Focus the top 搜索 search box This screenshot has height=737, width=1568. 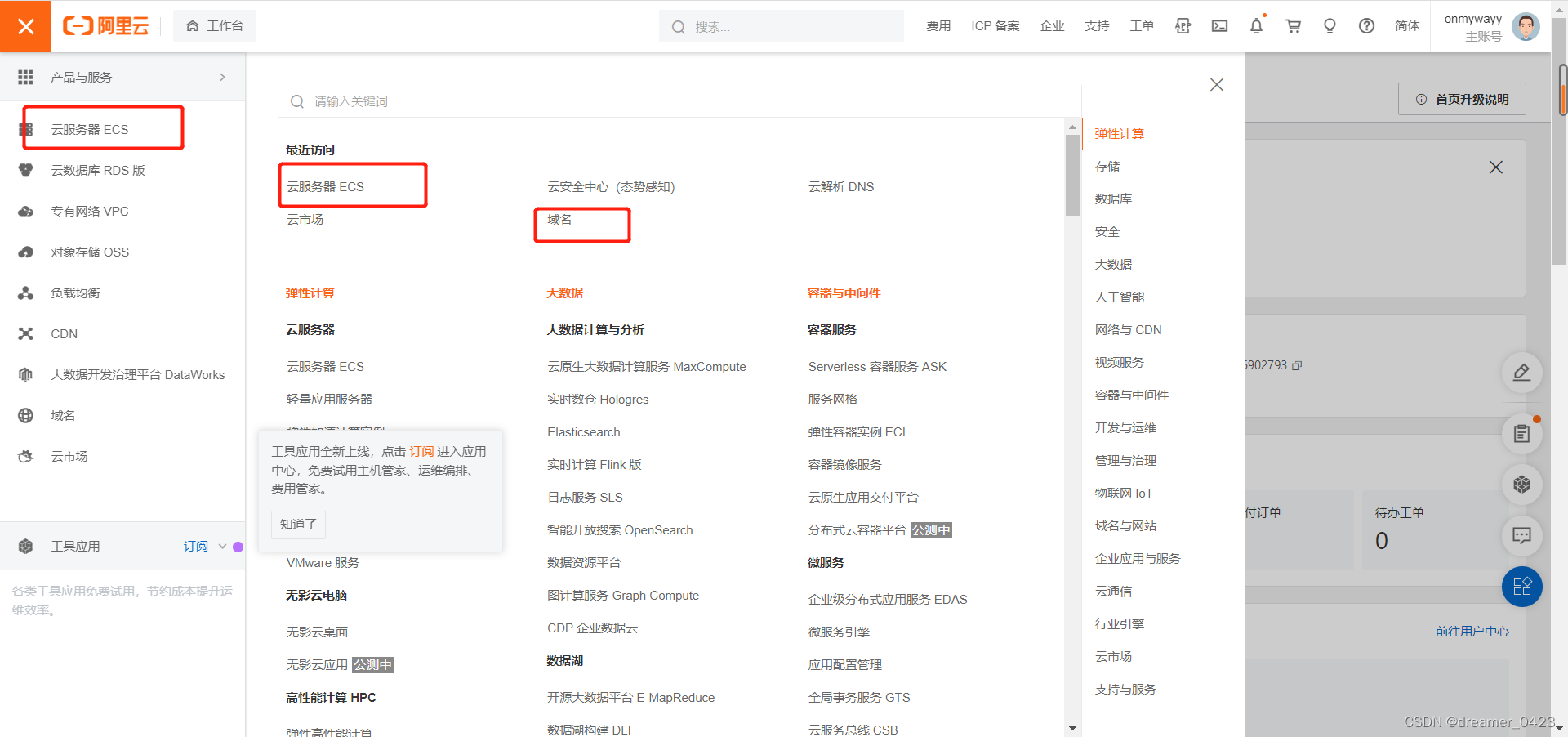coord(782,27)
